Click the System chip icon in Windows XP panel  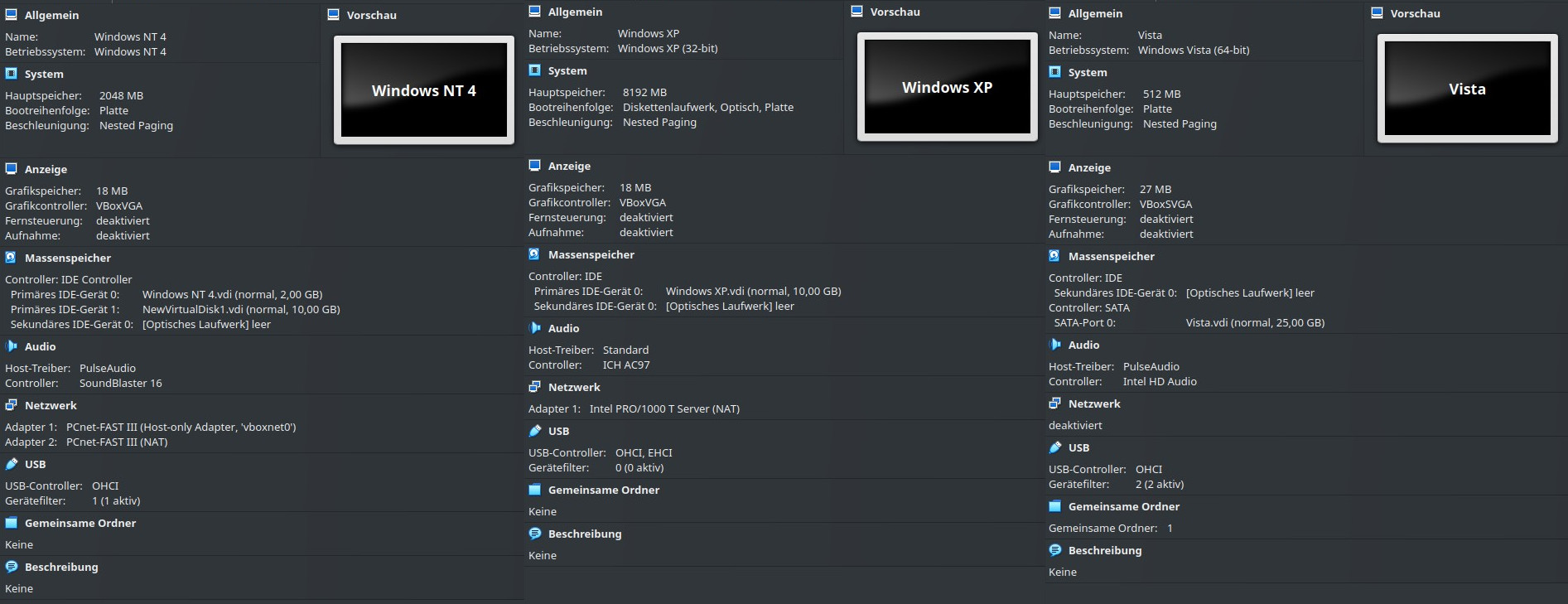[535, 70]
